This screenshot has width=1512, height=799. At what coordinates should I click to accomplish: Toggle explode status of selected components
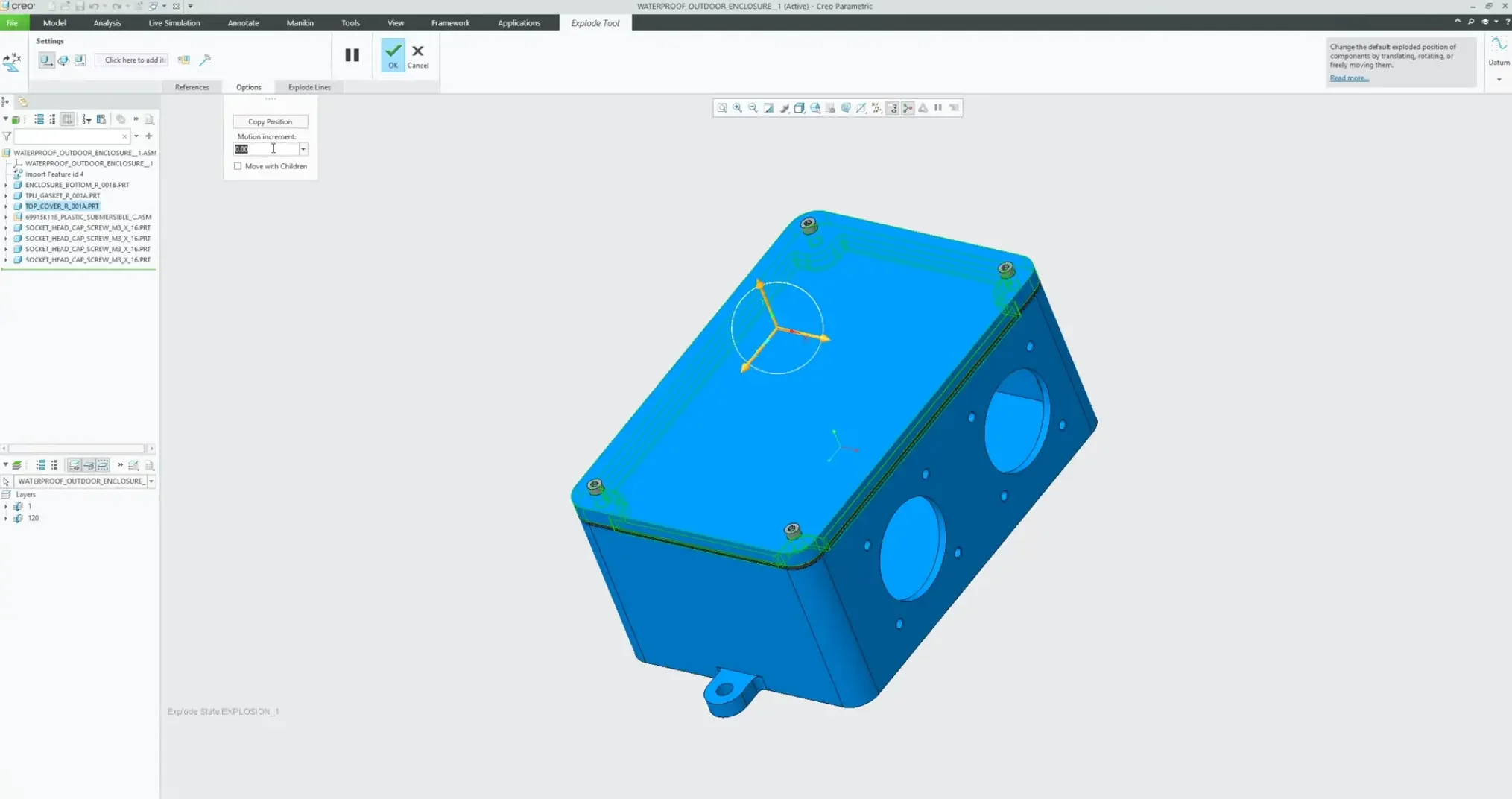183,60
